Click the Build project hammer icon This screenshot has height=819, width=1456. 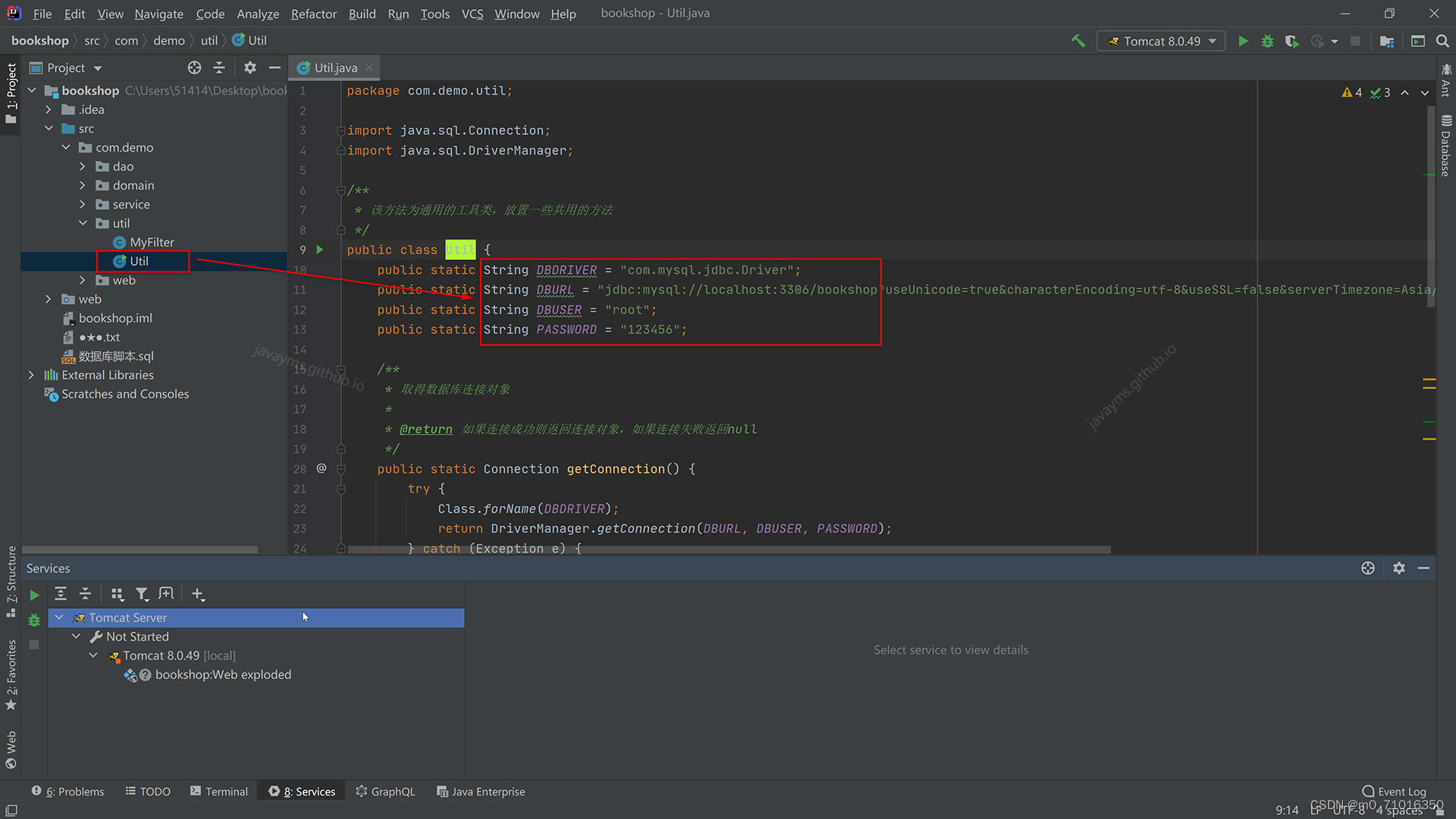[1078, 40]
